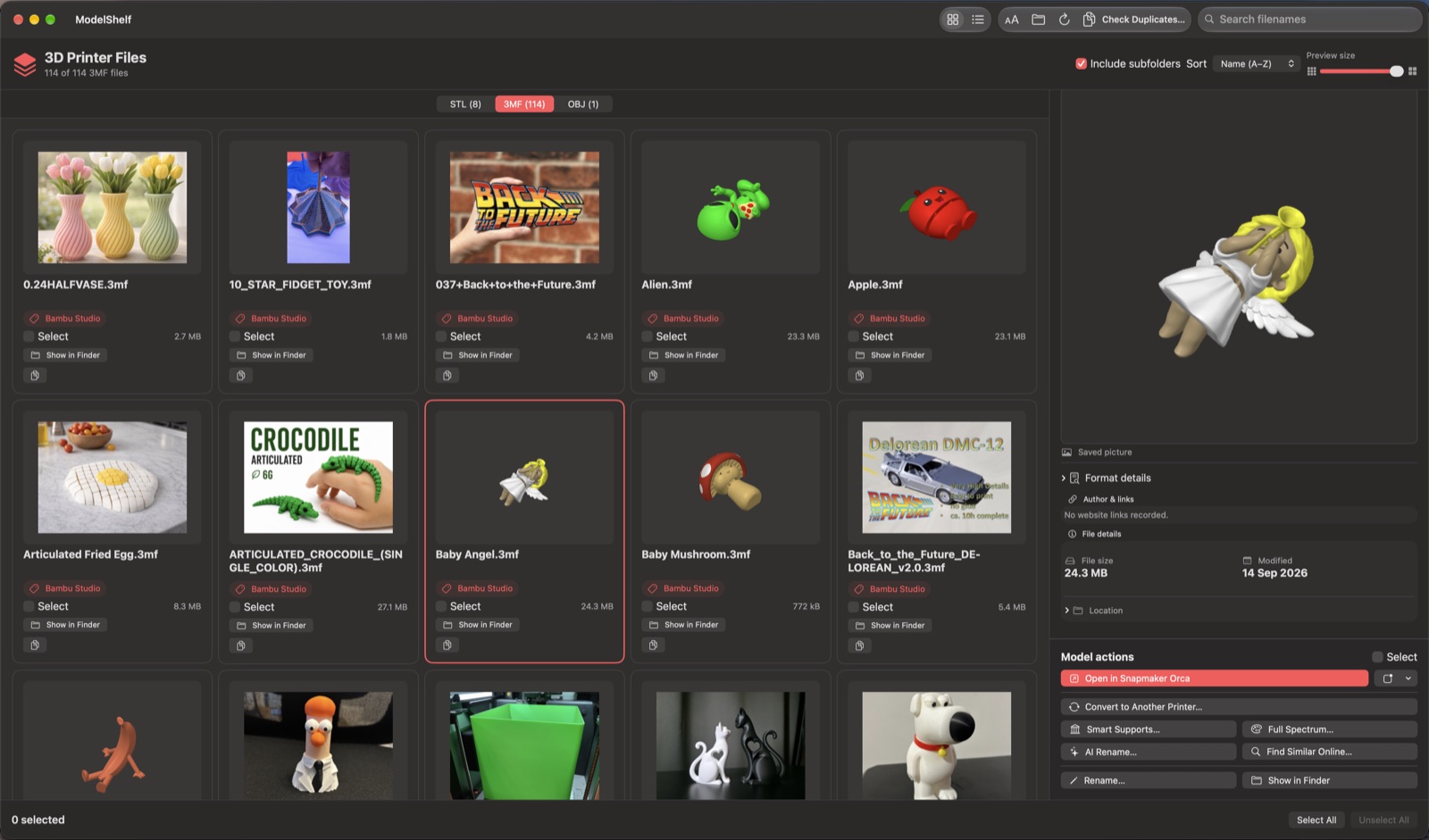1429x840 pixels.
Task: Toggle Include subfolders checkbox
Action: pos(1081,63)
